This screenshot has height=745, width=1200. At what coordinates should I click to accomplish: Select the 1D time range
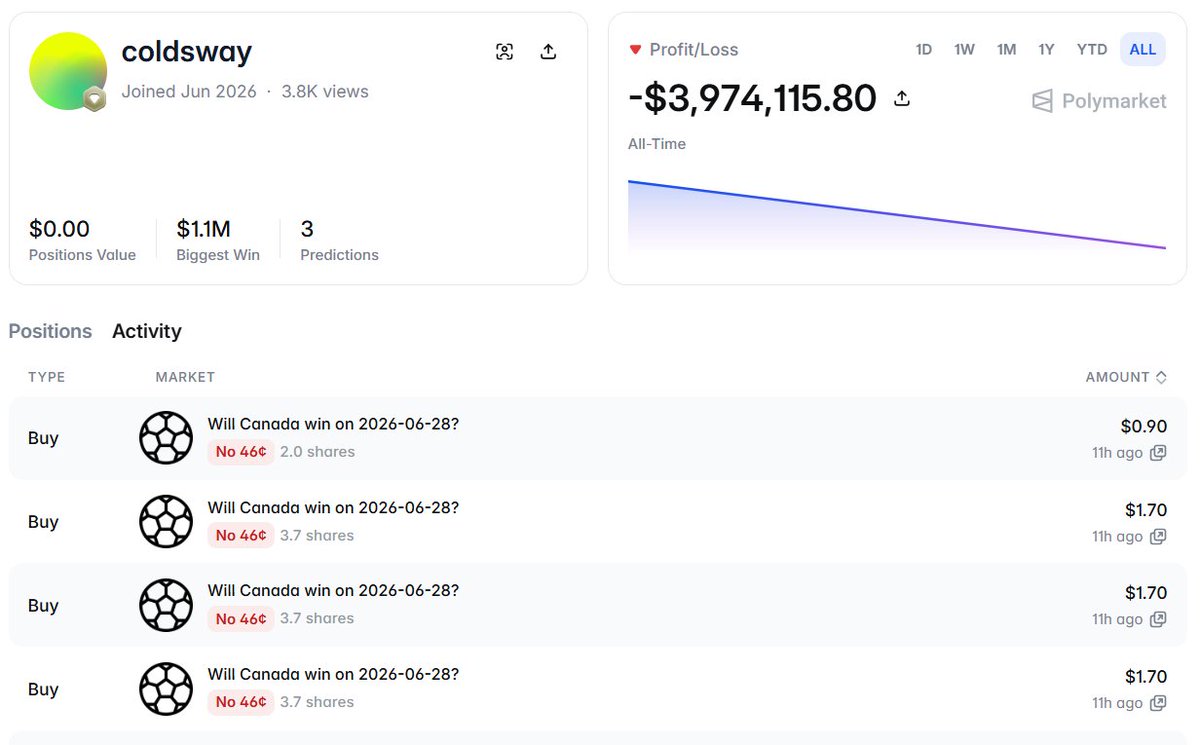coord(924,49)
